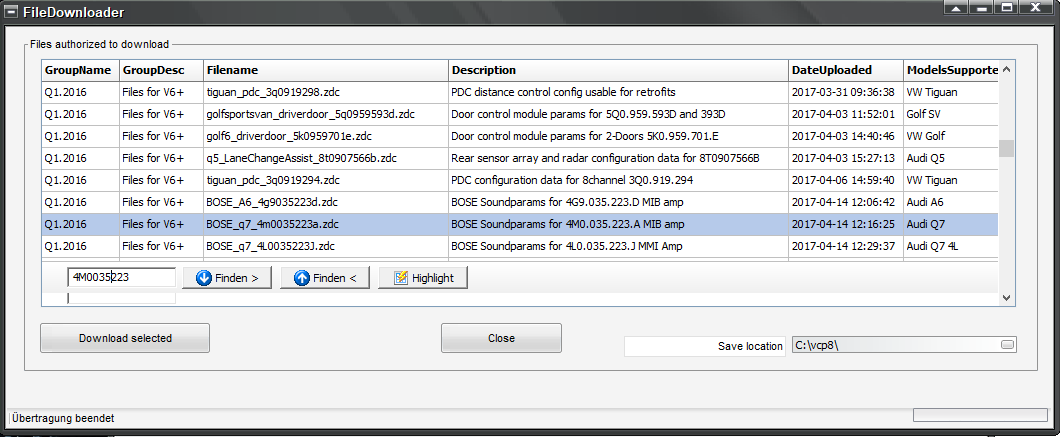Click Download selected button
This screenshot has height=437, width=1060.
(125, 338)
